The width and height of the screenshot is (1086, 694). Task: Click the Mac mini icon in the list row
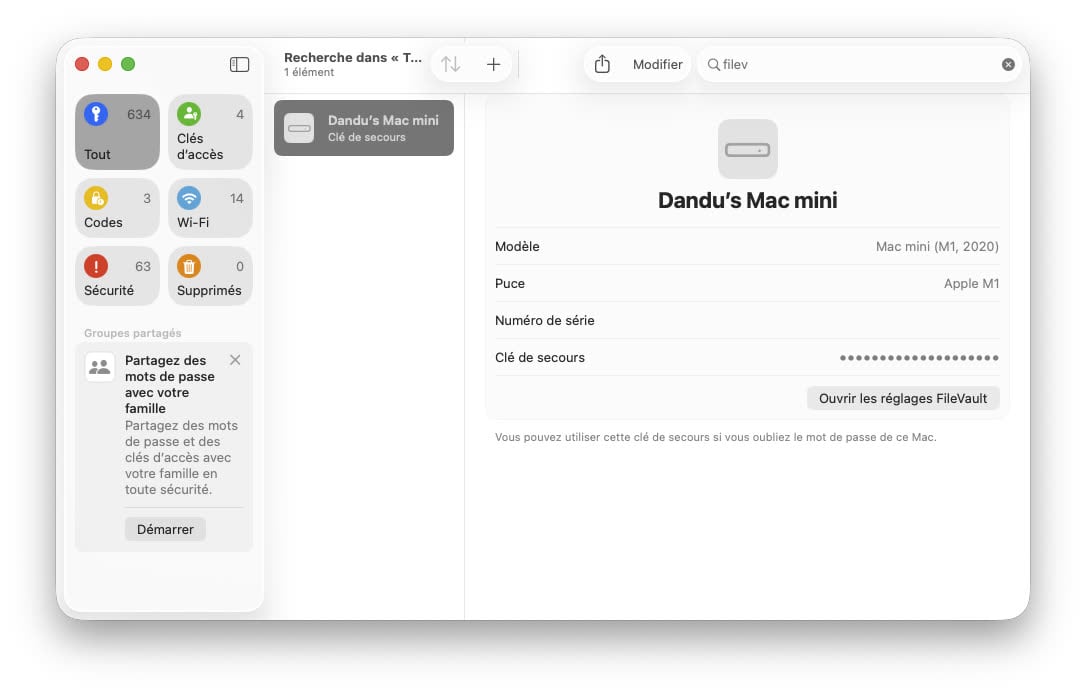[299, 128]
